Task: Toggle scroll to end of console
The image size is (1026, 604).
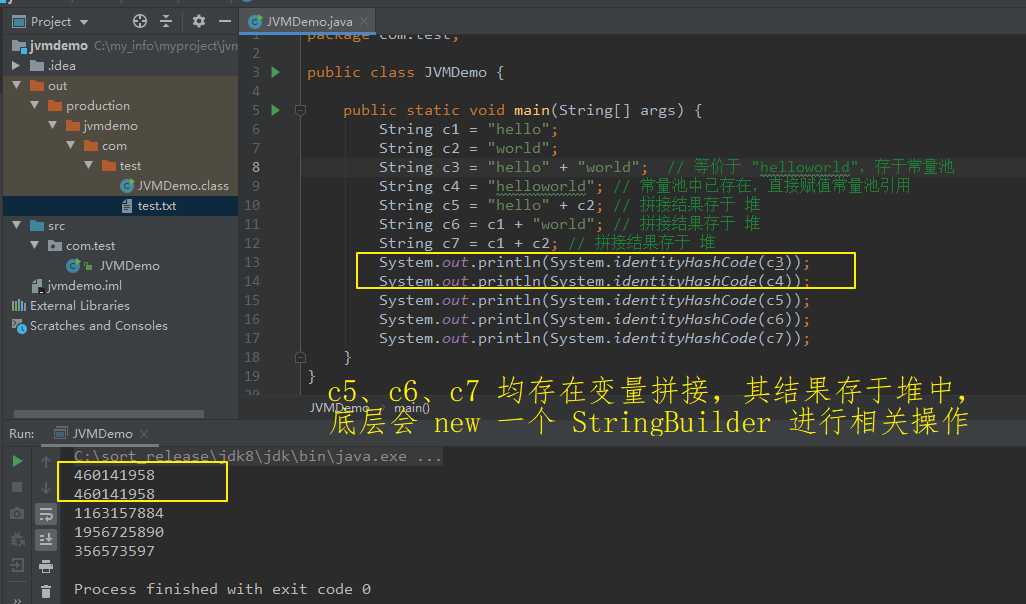Action: 46,540
